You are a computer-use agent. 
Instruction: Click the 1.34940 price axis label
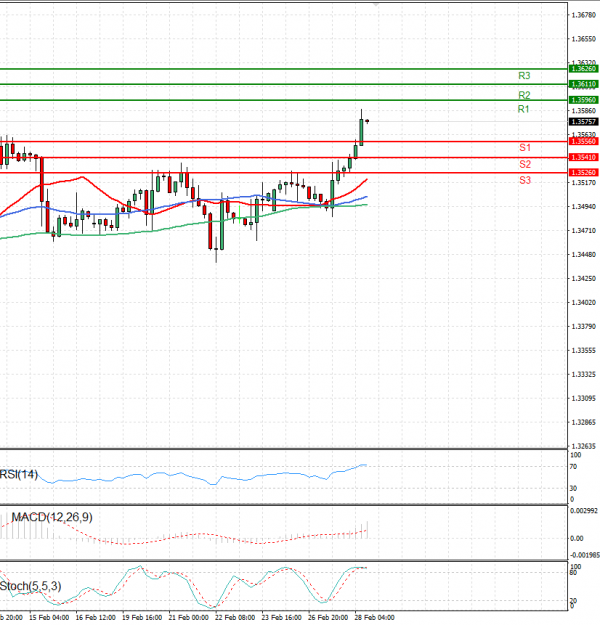(x=583, y=206)
